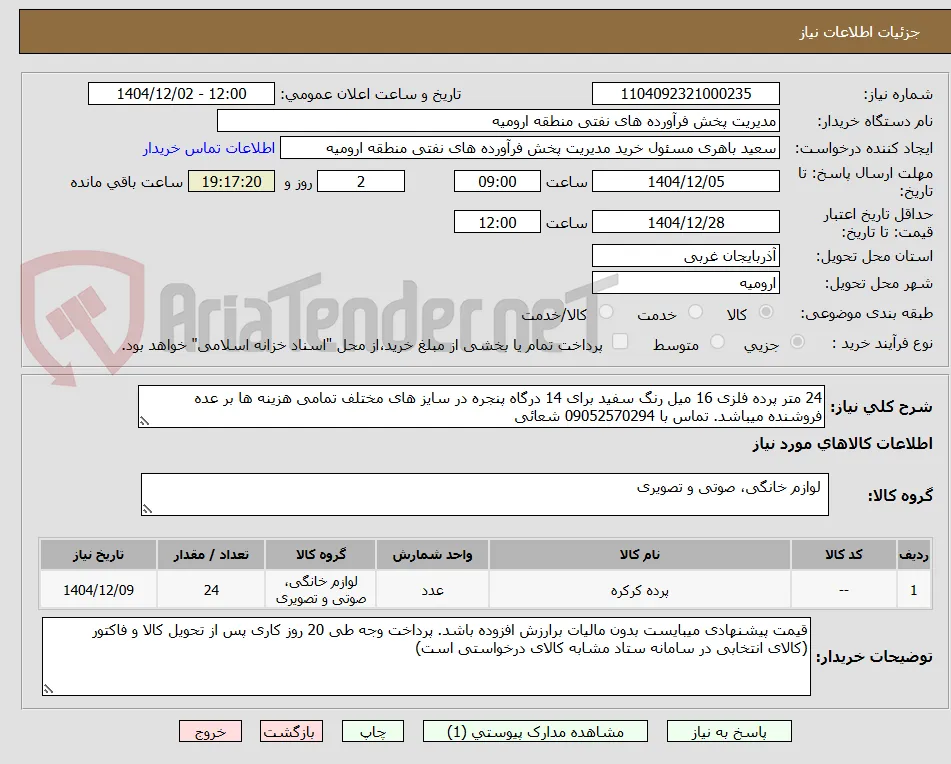Click the کد کالا column header
Viewport: 951px width, 764px height.
[844, 555]
